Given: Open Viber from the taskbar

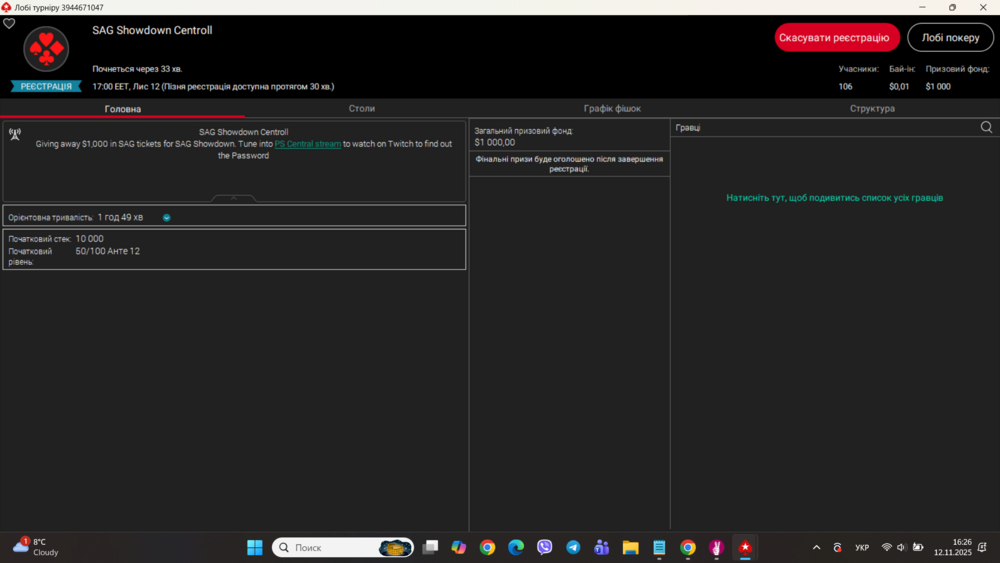Looking at the screenshot, I should click(544, 547).
